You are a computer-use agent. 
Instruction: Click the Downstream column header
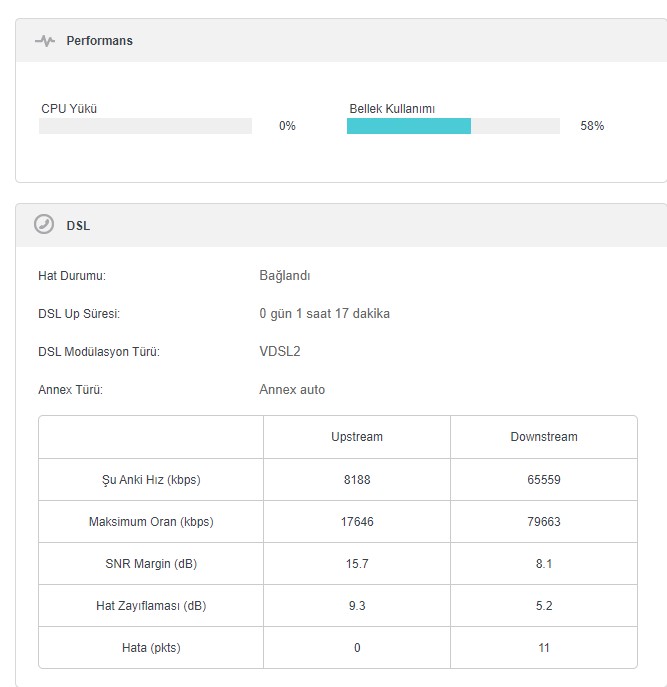tap(544, 437)
